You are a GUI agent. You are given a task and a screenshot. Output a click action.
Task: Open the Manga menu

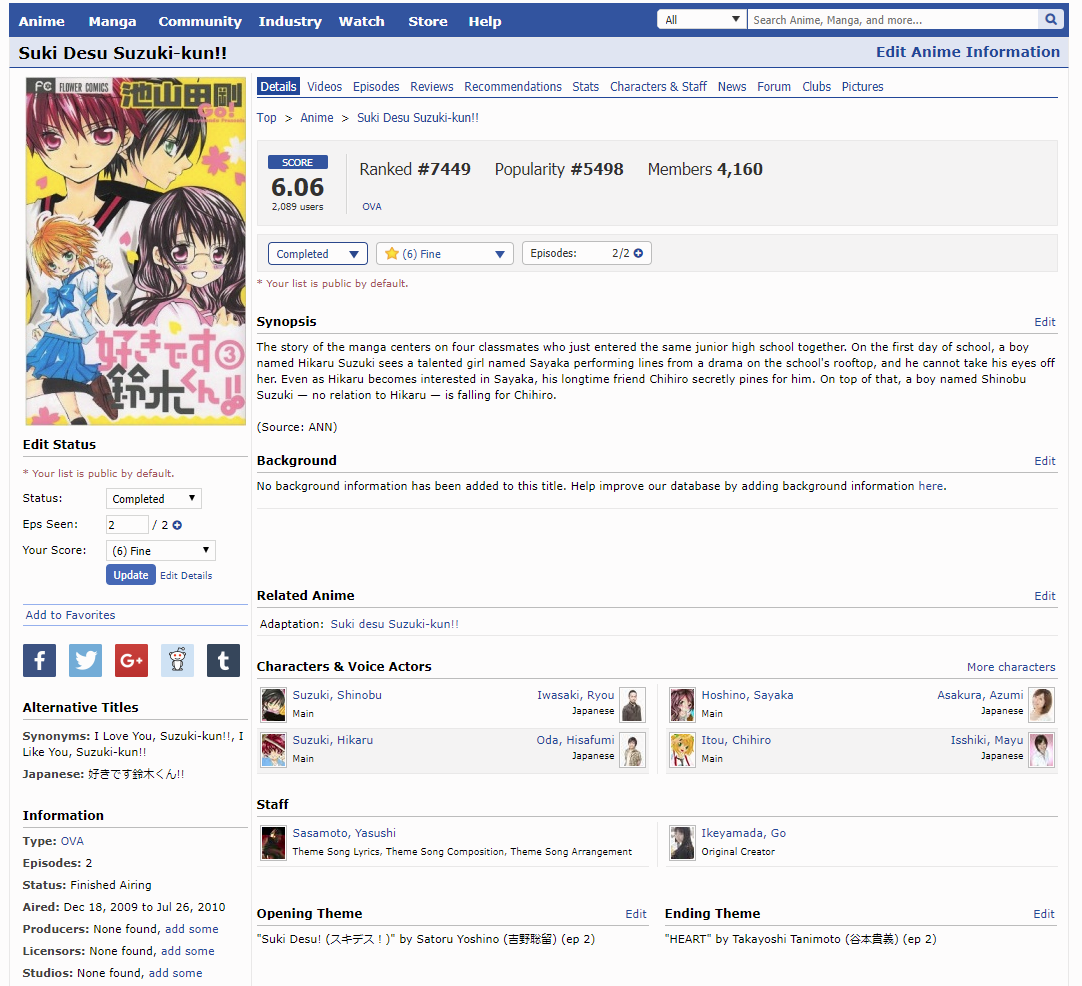tap(112, 21)
